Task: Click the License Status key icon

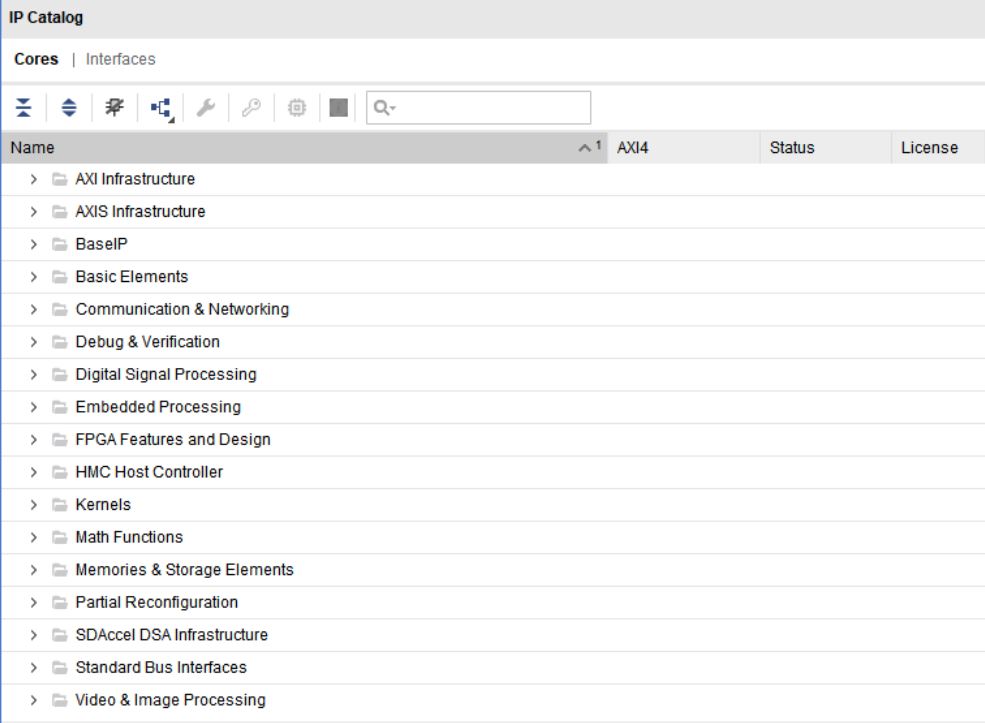Action: click(x=251, y=107)
